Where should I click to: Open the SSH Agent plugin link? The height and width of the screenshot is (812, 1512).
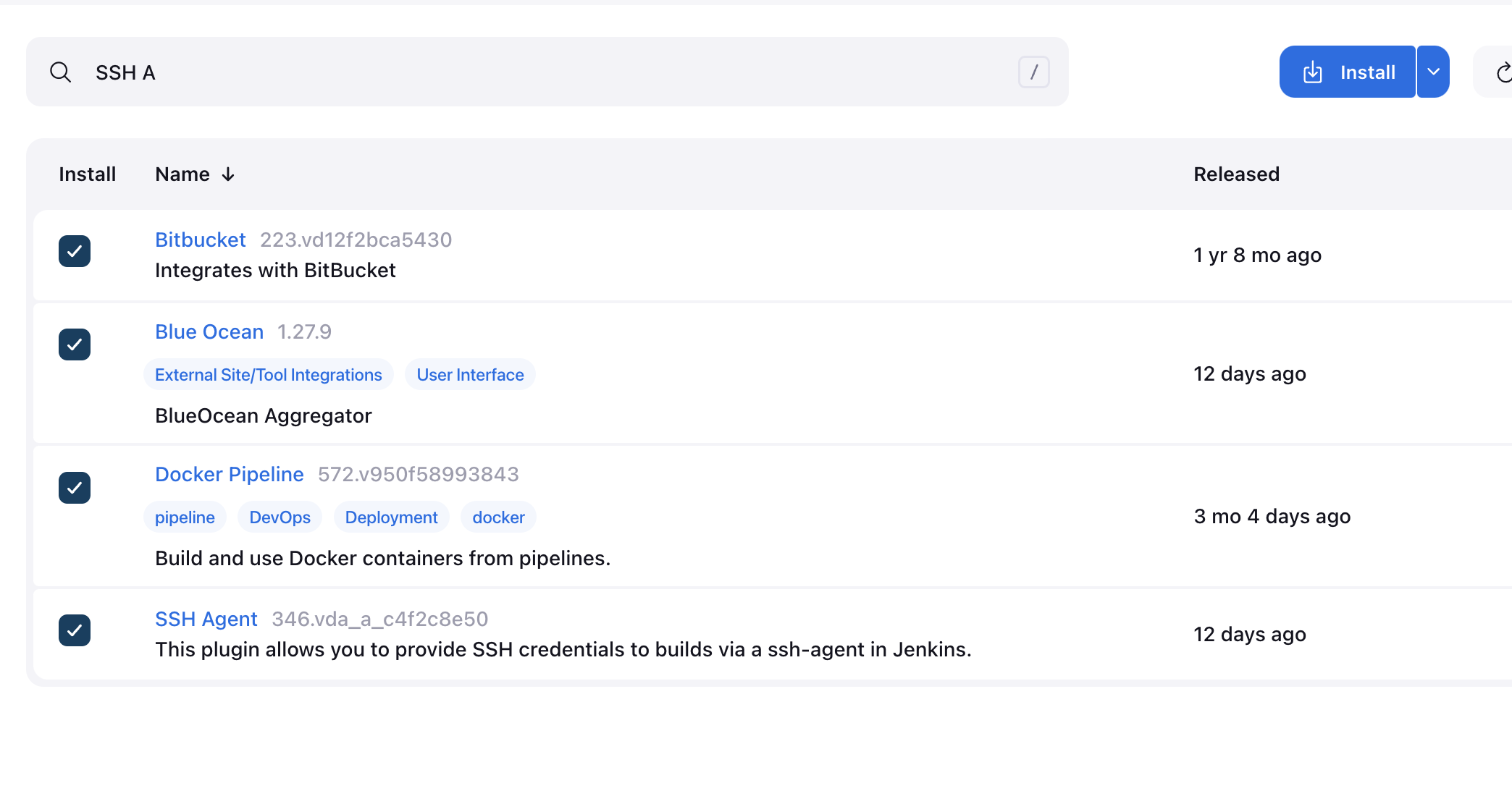click(206, 619)
